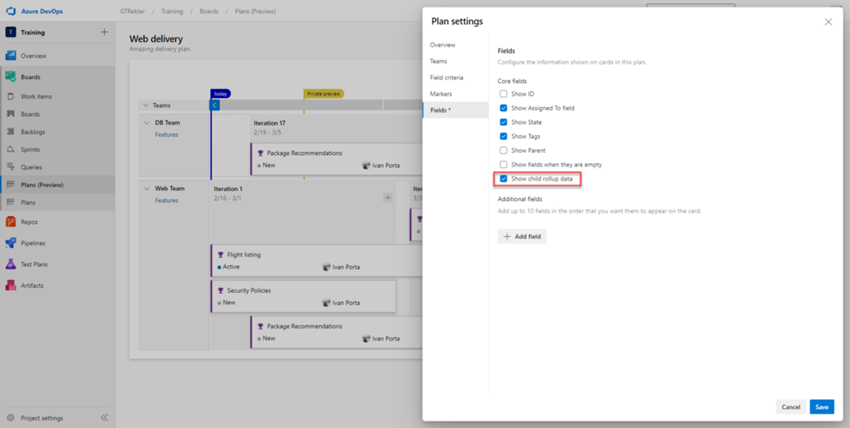Image resolution: width=850 pixels, height=428 pixels.
Task: Click the today timeline marker
Action: click(221, 94)
